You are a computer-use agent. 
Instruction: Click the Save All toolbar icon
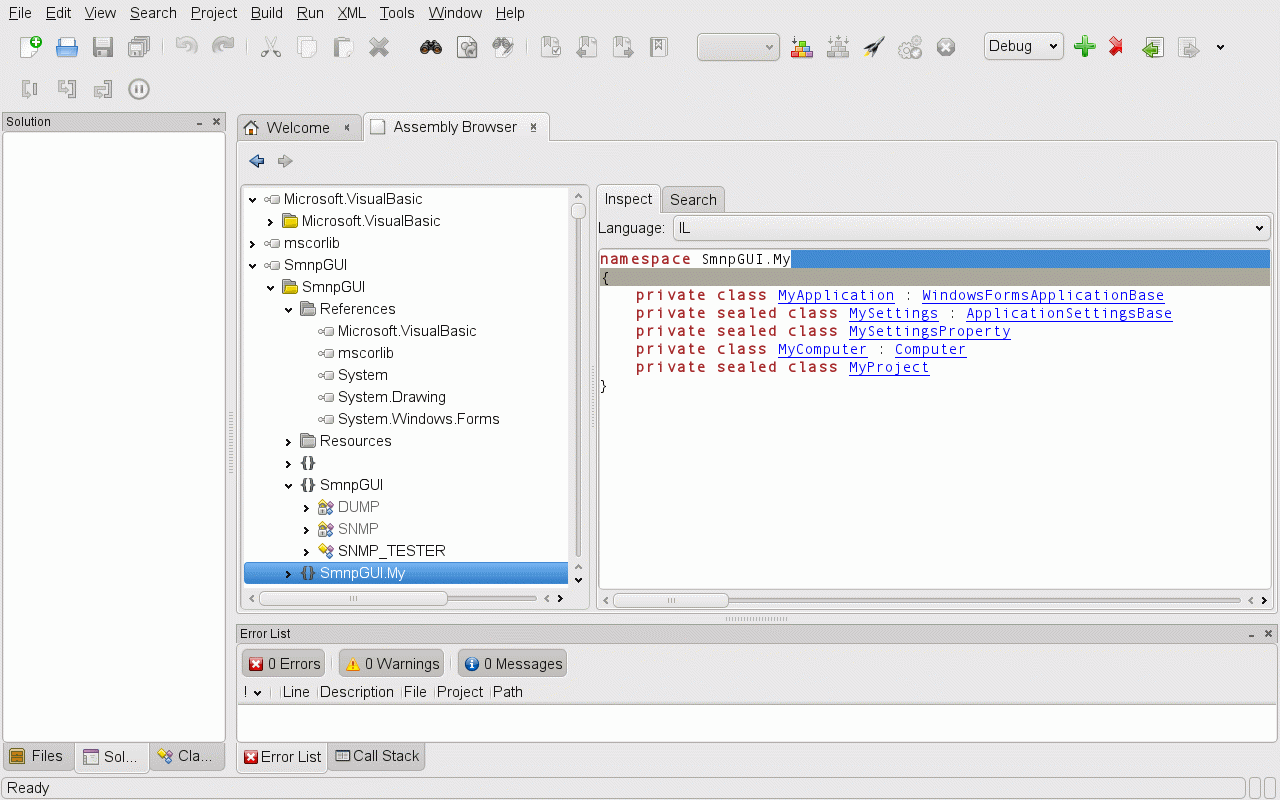pyautogui.click(x=139, y=47)
